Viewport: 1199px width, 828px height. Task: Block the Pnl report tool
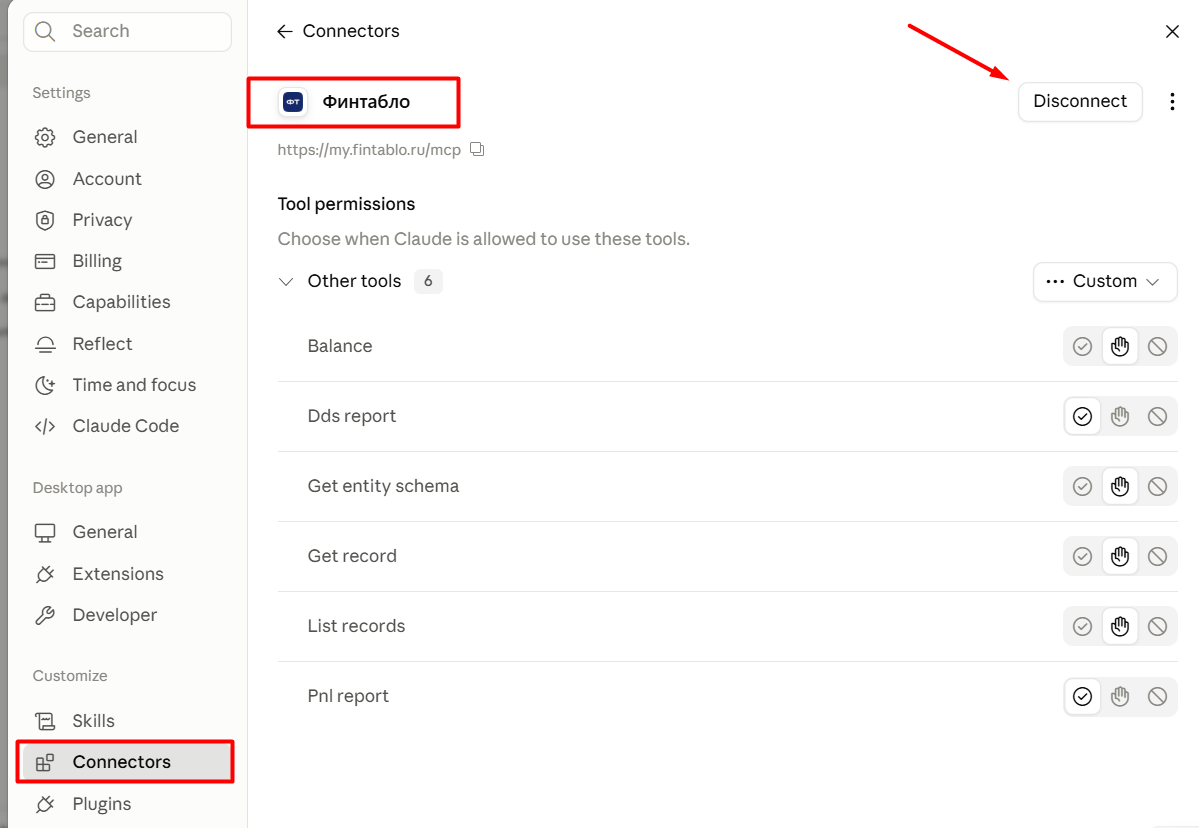click(x=1157, y=696)
